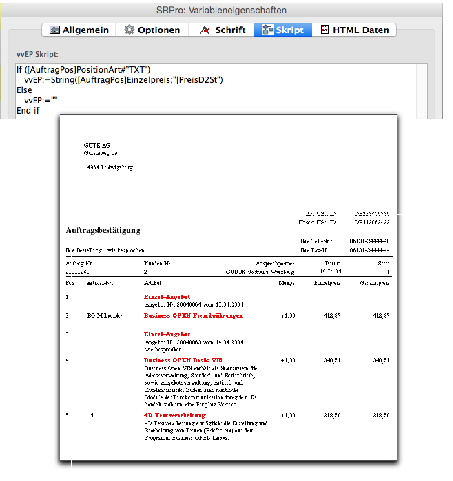Screen dimensions: 453x481
Task: Click the script editor vertical scrollbar
Action: point(422,91)
